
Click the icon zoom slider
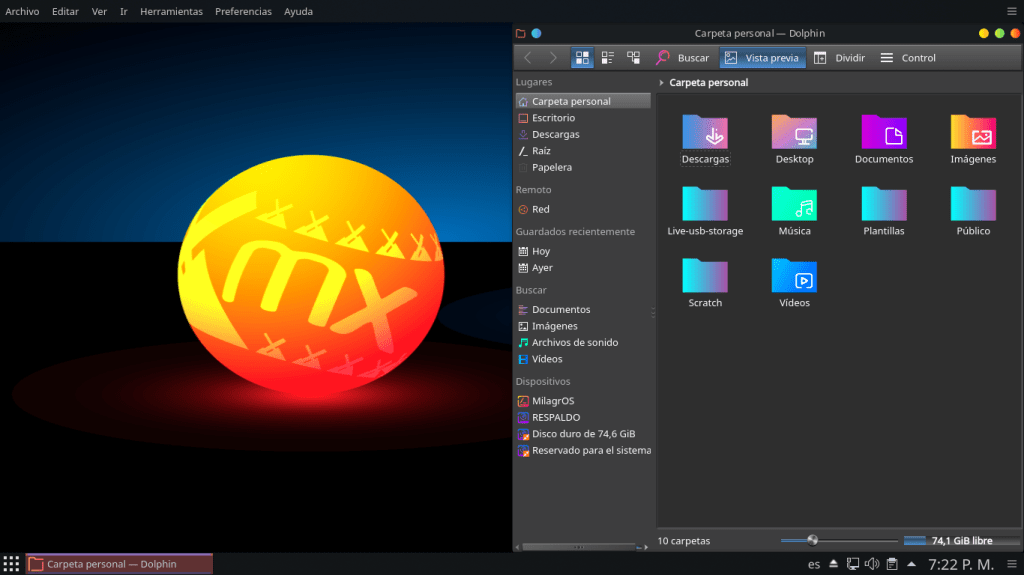click(x=812, y=541)
